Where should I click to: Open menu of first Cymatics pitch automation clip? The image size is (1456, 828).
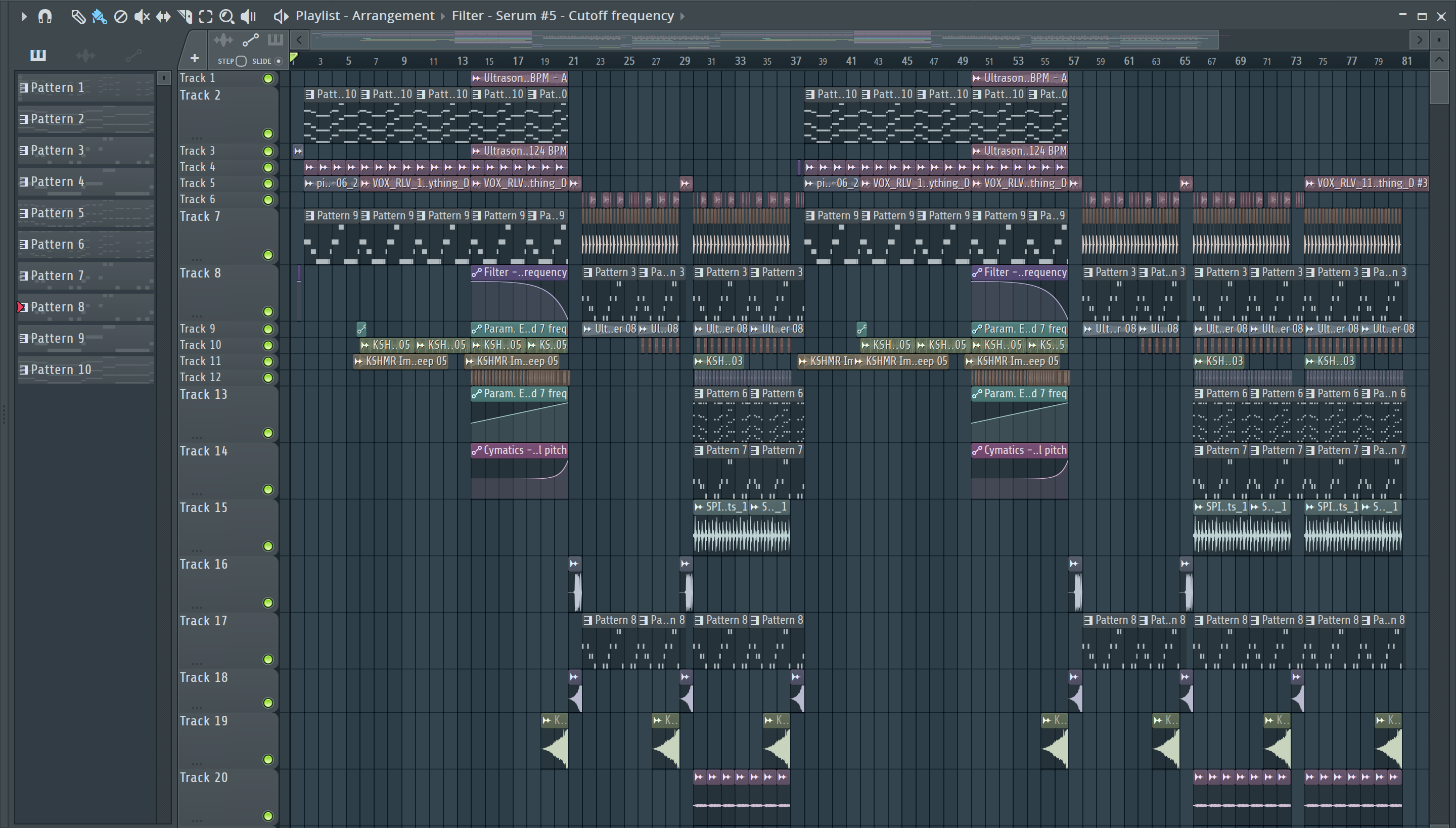(477, 451)
